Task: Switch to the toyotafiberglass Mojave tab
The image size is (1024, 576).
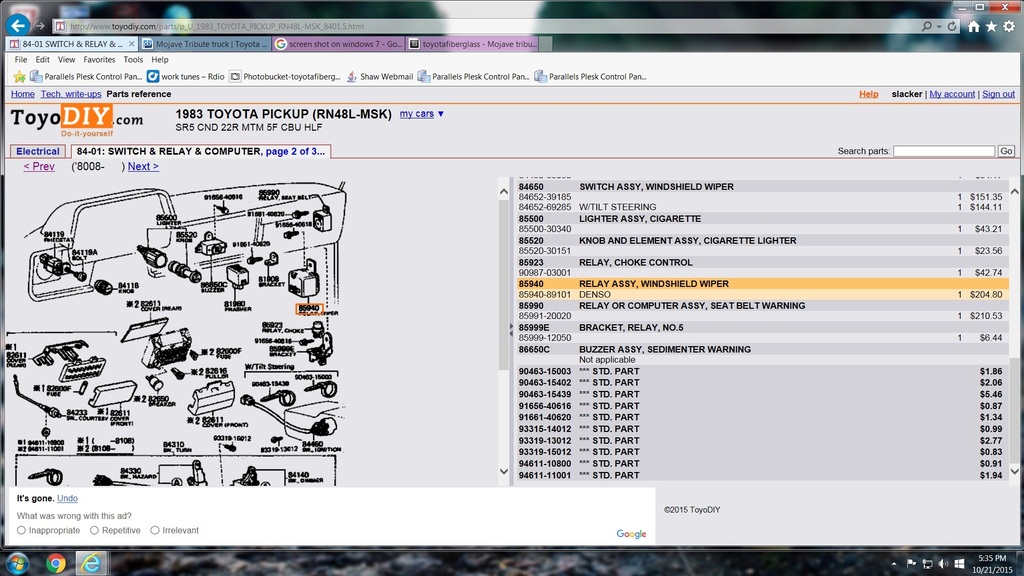Action: (473, 44)
